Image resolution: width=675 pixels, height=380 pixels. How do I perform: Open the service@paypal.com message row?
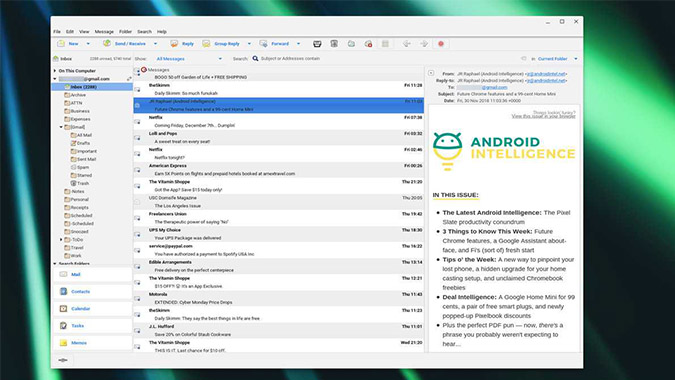[x=279, y=250]
